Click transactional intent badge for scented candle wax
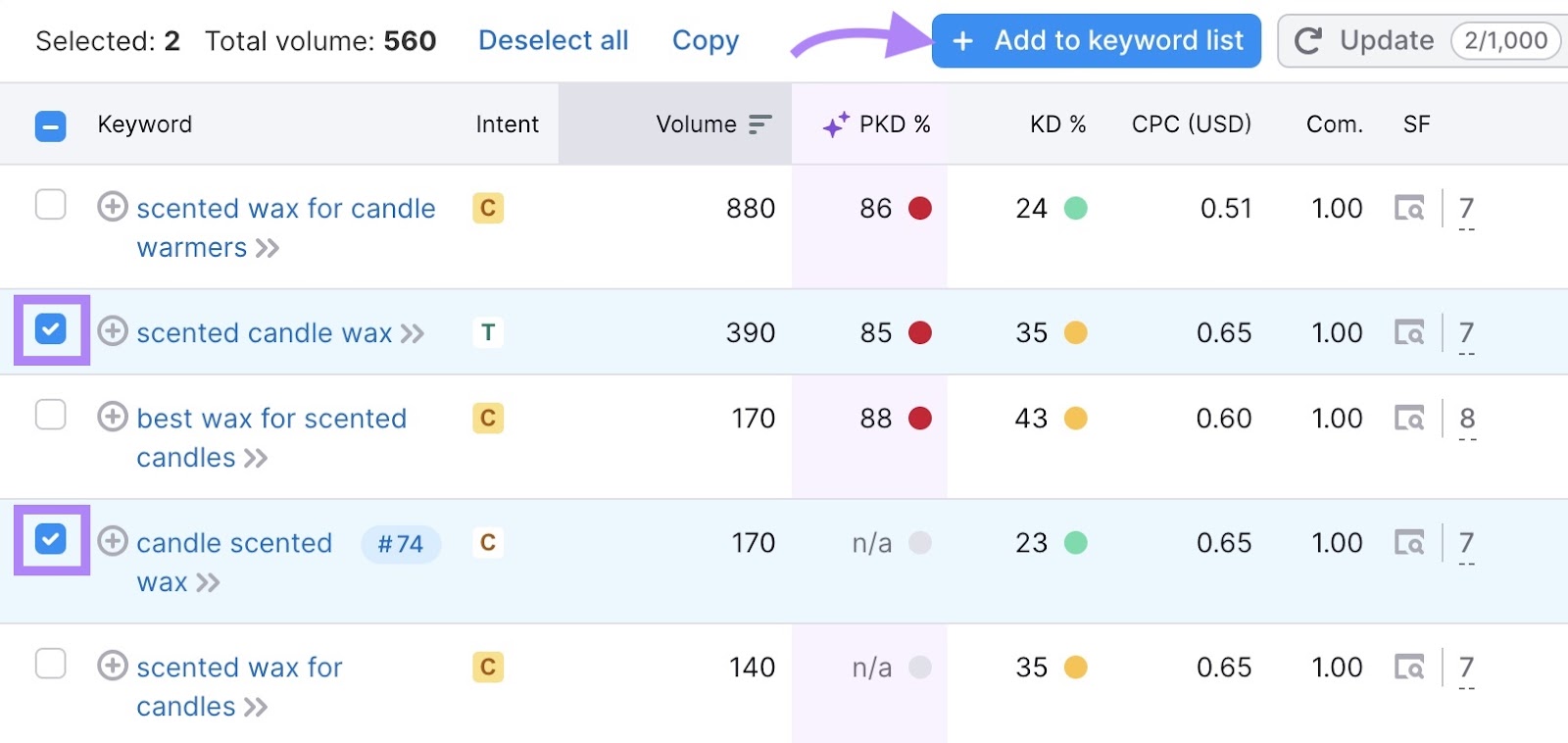 pyautogui.click(x=488, y=332)
